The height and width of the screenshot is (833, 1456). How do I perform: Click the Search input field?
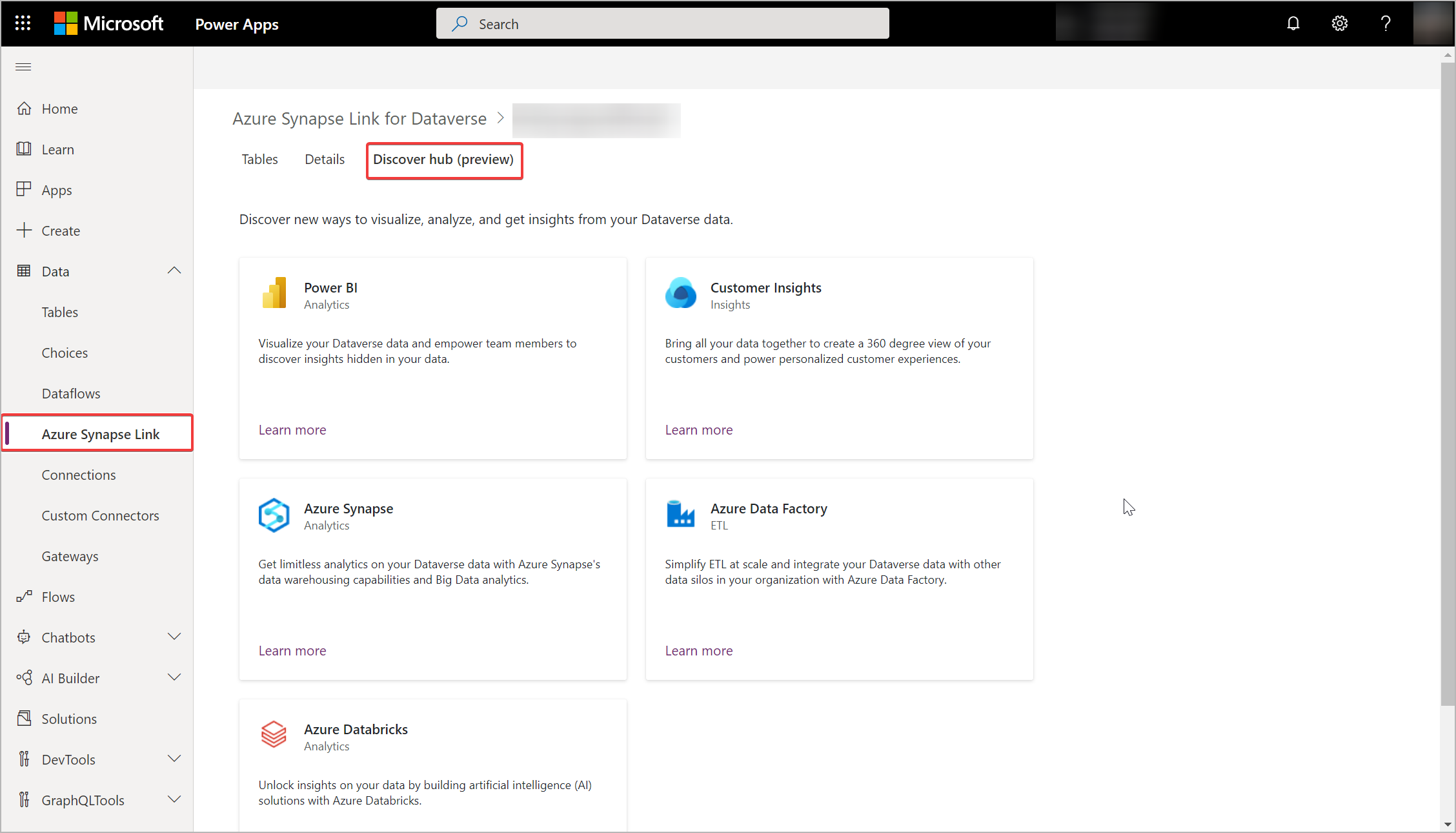[x=663, y=23]
